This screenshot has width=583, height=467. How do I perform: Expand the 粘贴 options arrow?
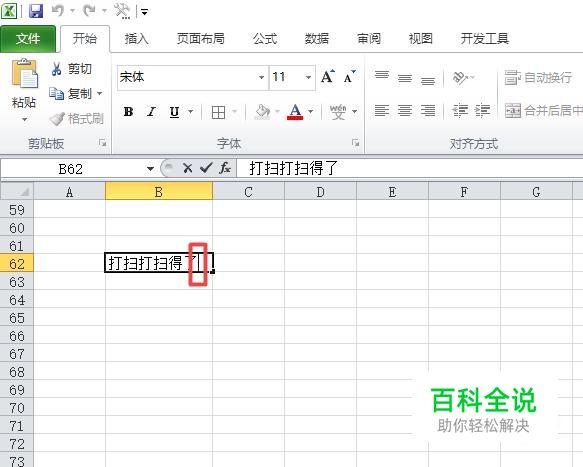click(24, 120)
